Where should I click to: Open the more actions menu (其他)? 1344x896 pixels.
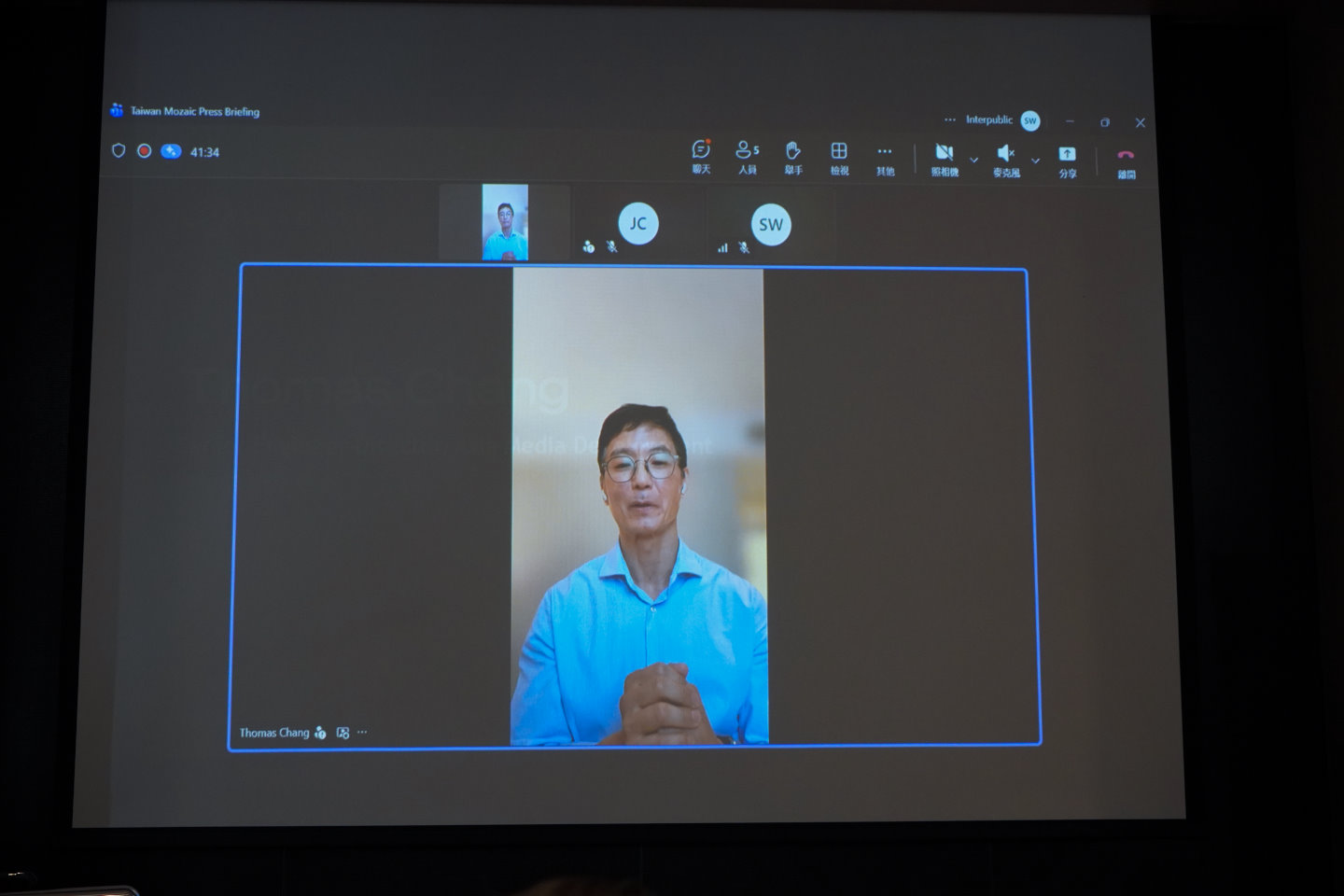pos(885,157)
